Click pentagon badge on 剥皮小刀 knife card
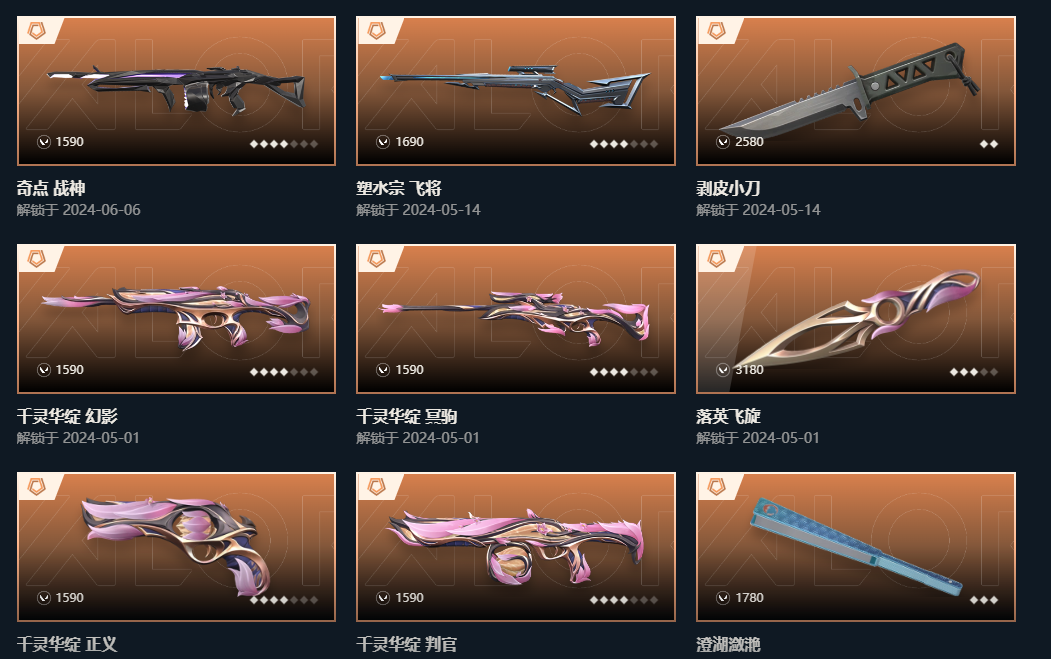1051x659 pixels. [716, 31]
